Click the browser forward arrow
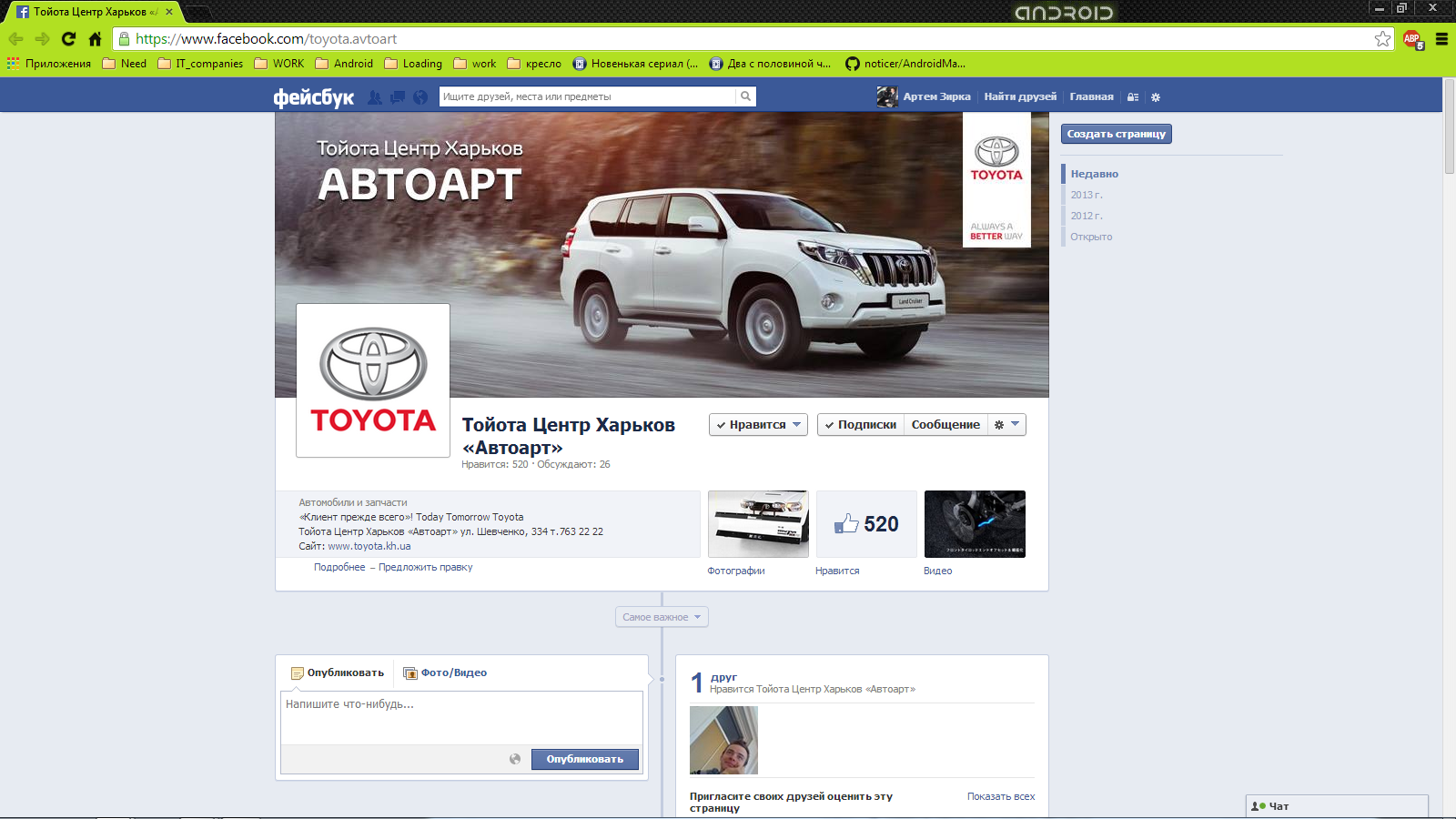The height and width of the screenshot is (819, 1456). click(42, 39)
